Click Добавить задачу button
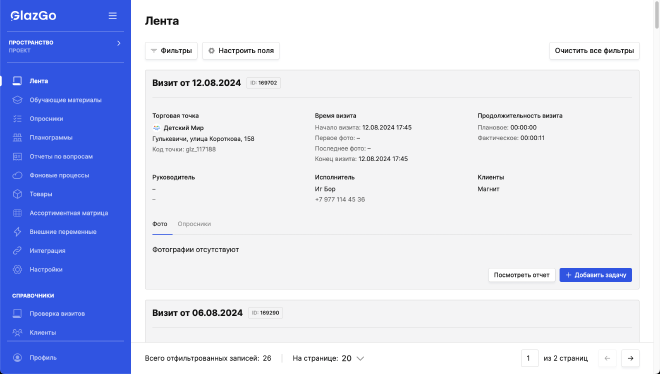The image size is (660, 374). click(596, 275)
